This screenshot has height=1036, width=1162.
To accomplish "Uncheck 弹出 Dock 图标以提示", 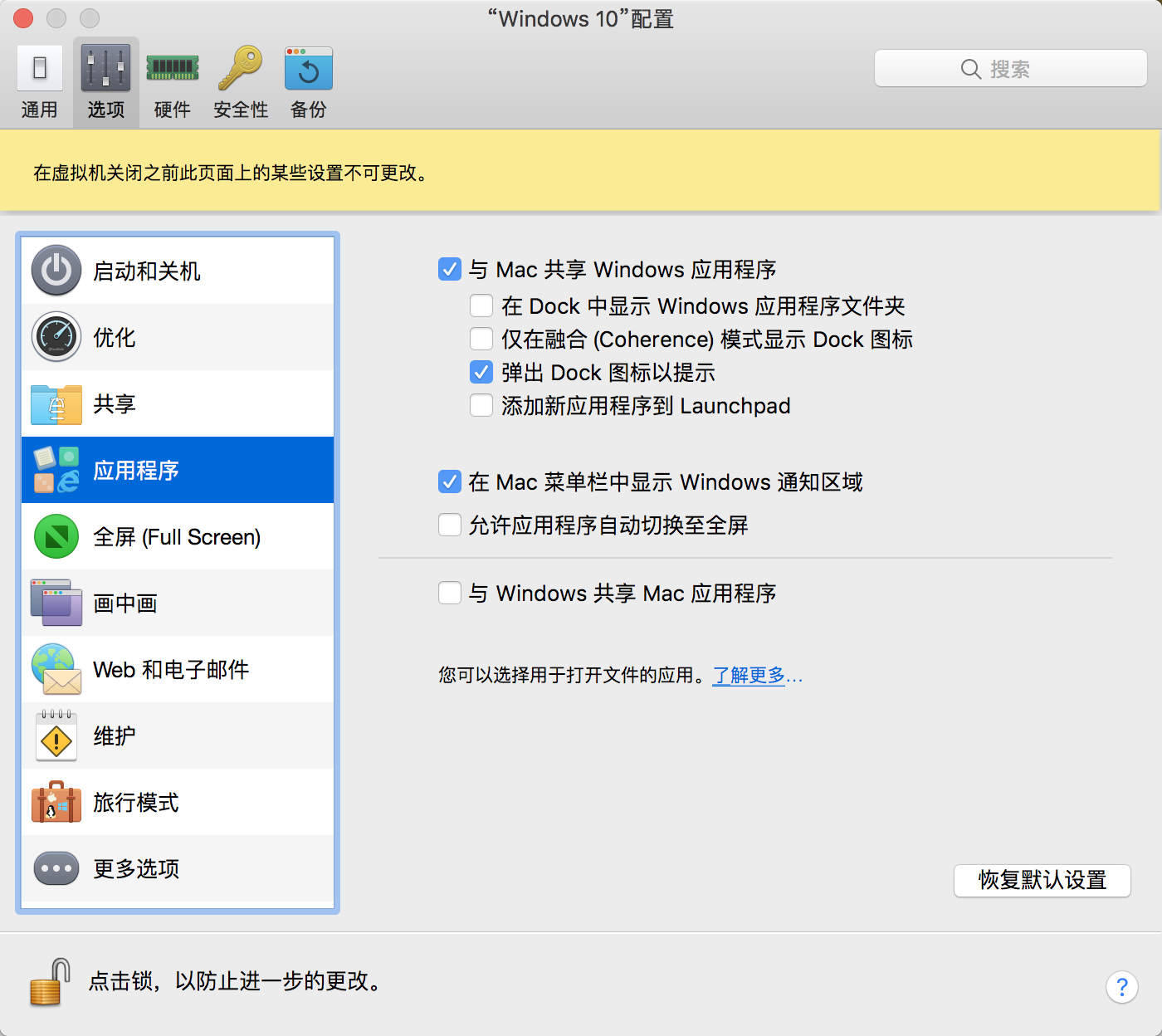I will [481, 372].
